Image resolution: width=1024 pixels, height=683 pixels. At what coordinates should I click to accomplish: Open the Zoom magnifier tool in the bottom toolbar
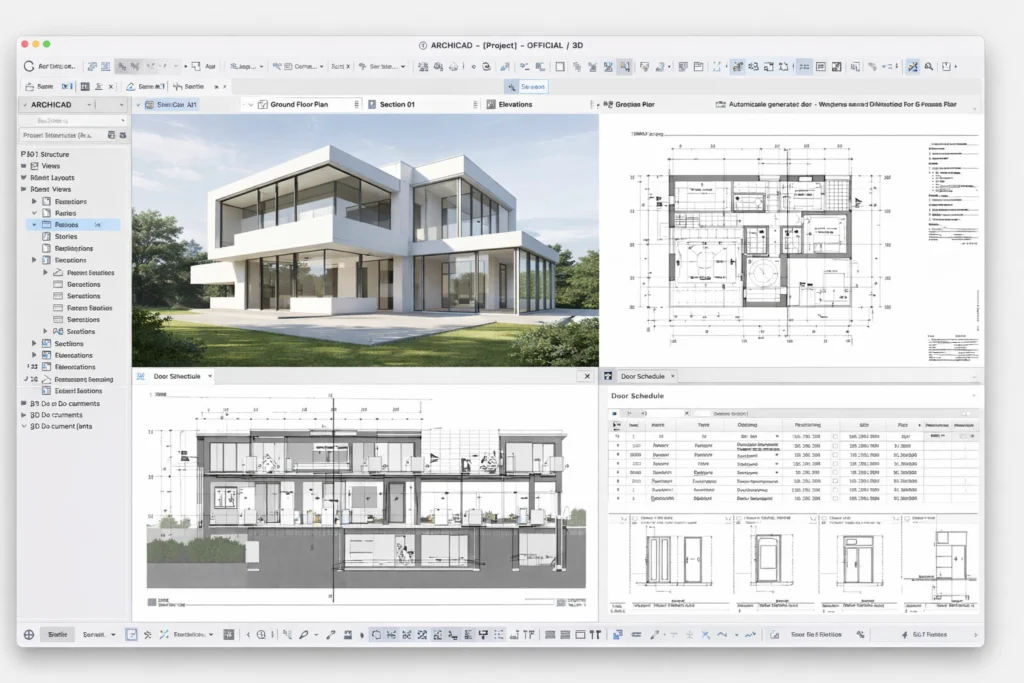pyautogui.click(x=260, y=633)
